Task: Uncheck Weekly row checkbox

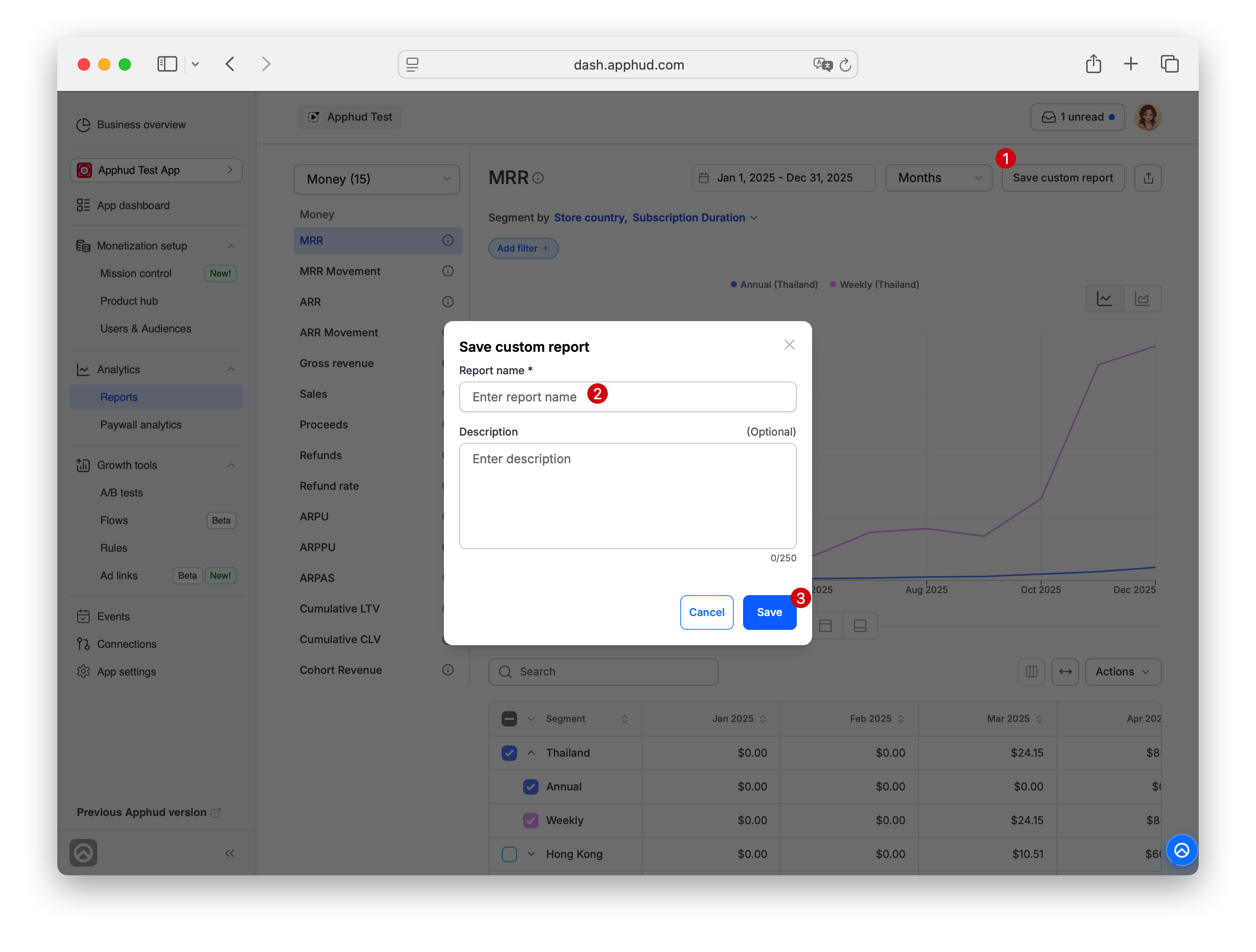Action: click(530, 820)
